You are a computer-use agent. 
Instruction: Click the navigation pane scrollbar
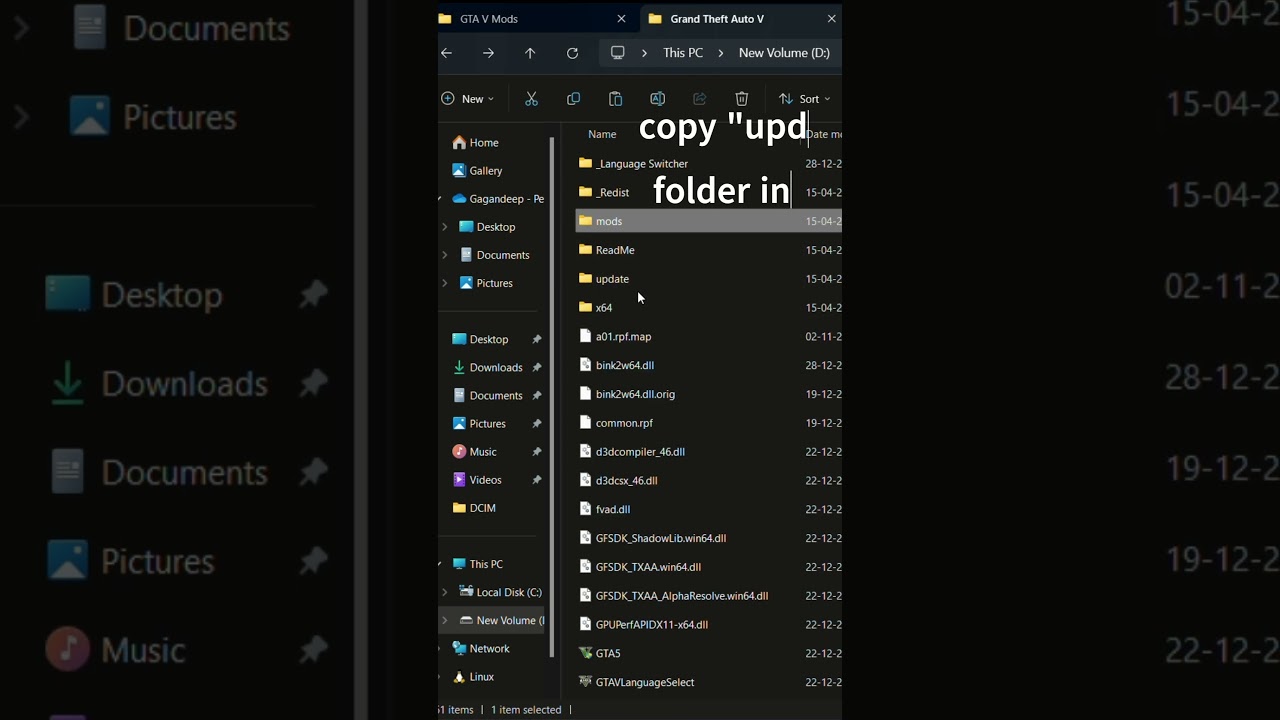(x=552, y=397)
